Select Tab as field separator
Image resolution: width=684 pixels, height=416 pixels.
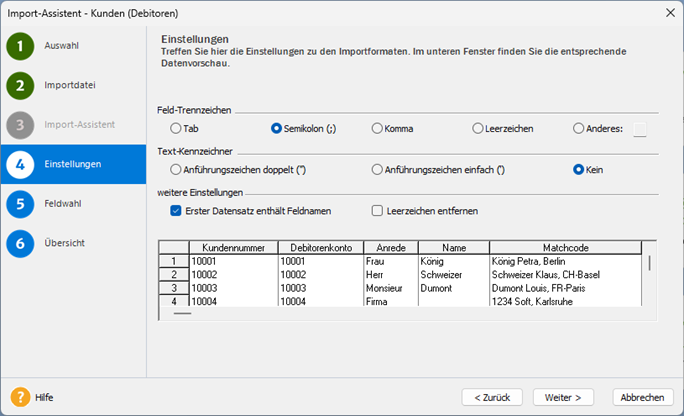175,129
